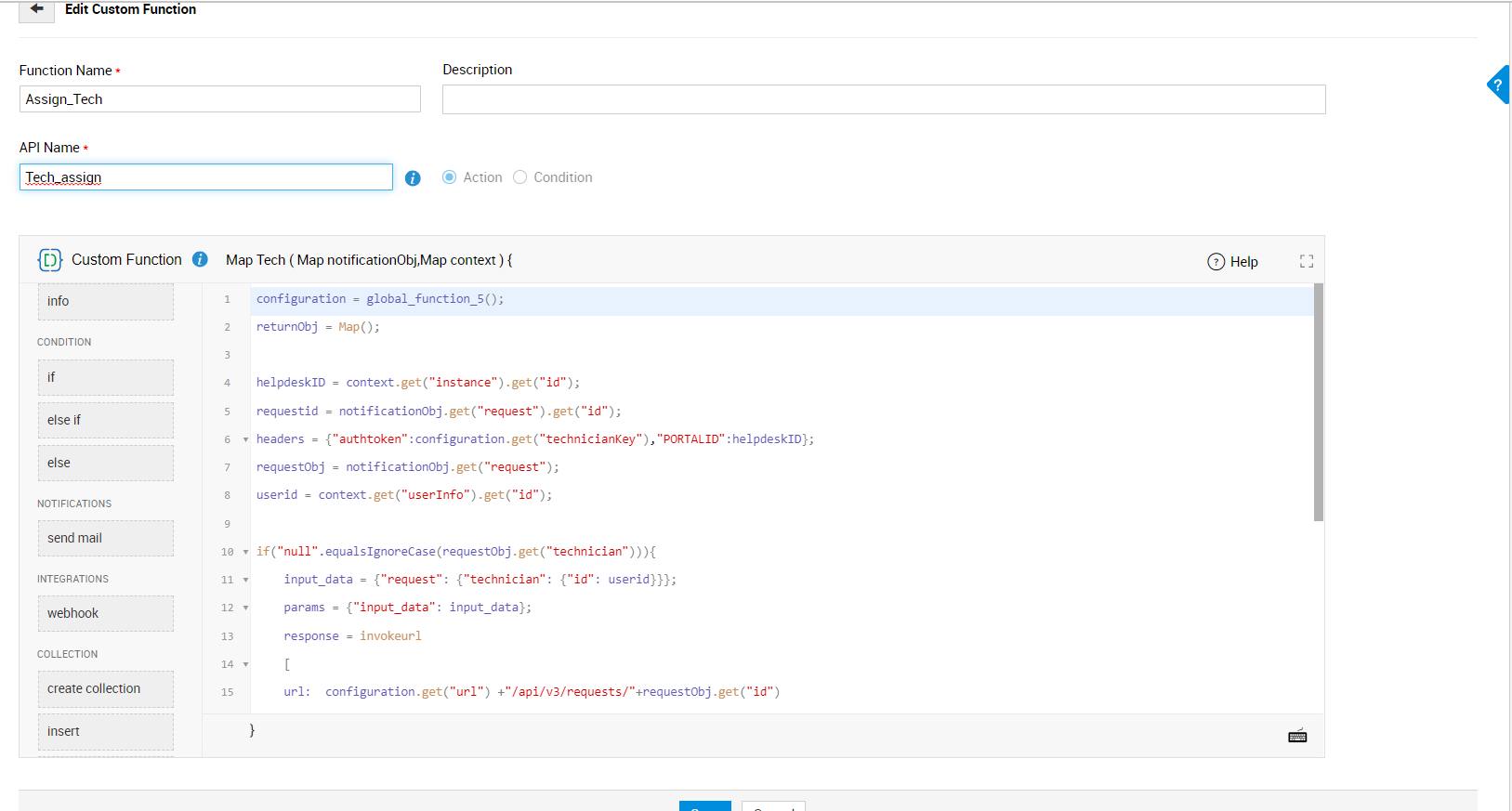Image resolution: width=1512 pixels, height=811 pixels.
Task: Insert the 'send mail' snippet
Action: click(x=105, y=538)
